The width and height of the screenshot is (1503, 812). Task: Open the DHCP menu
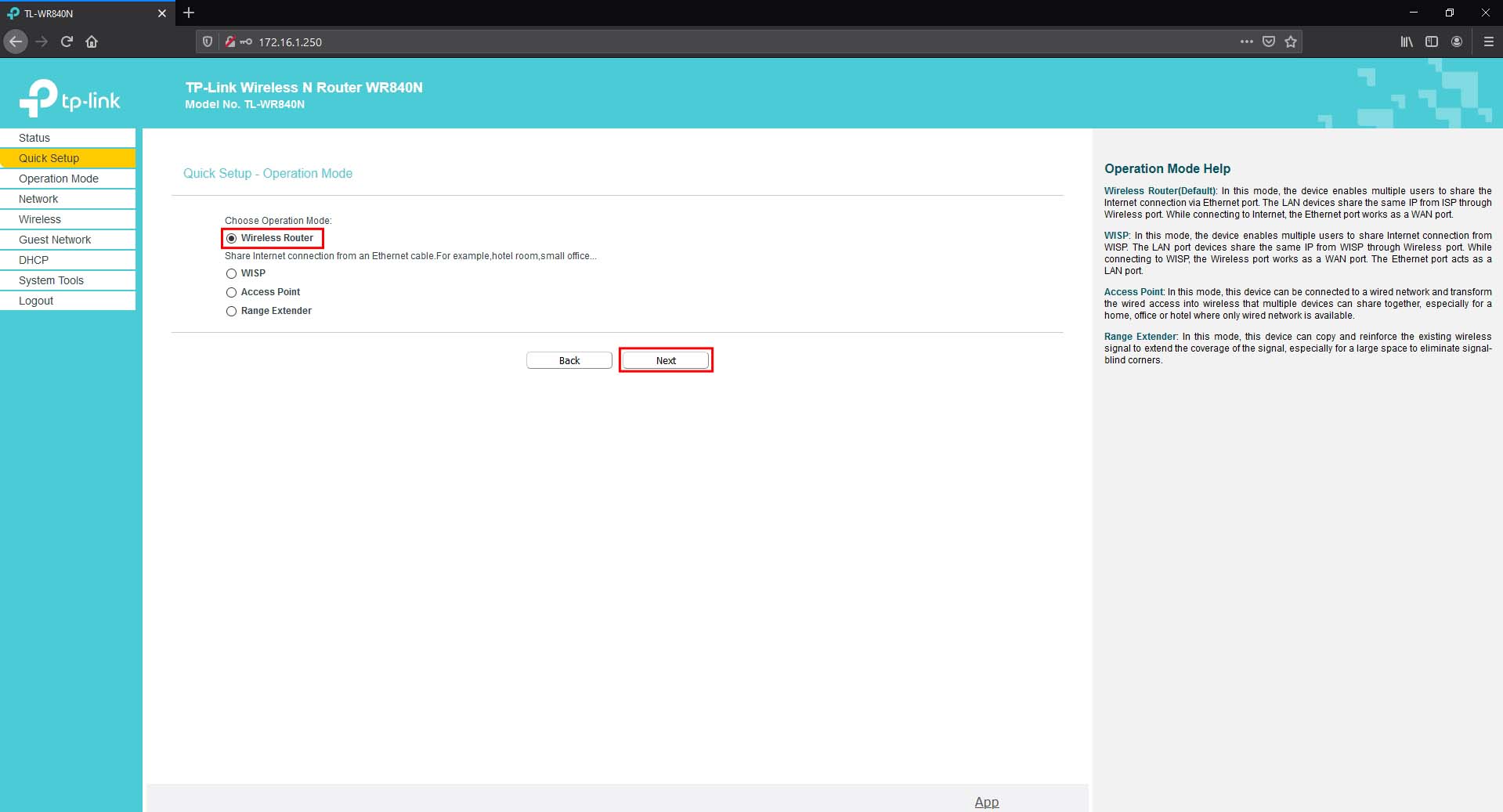[x=67, y=260]
